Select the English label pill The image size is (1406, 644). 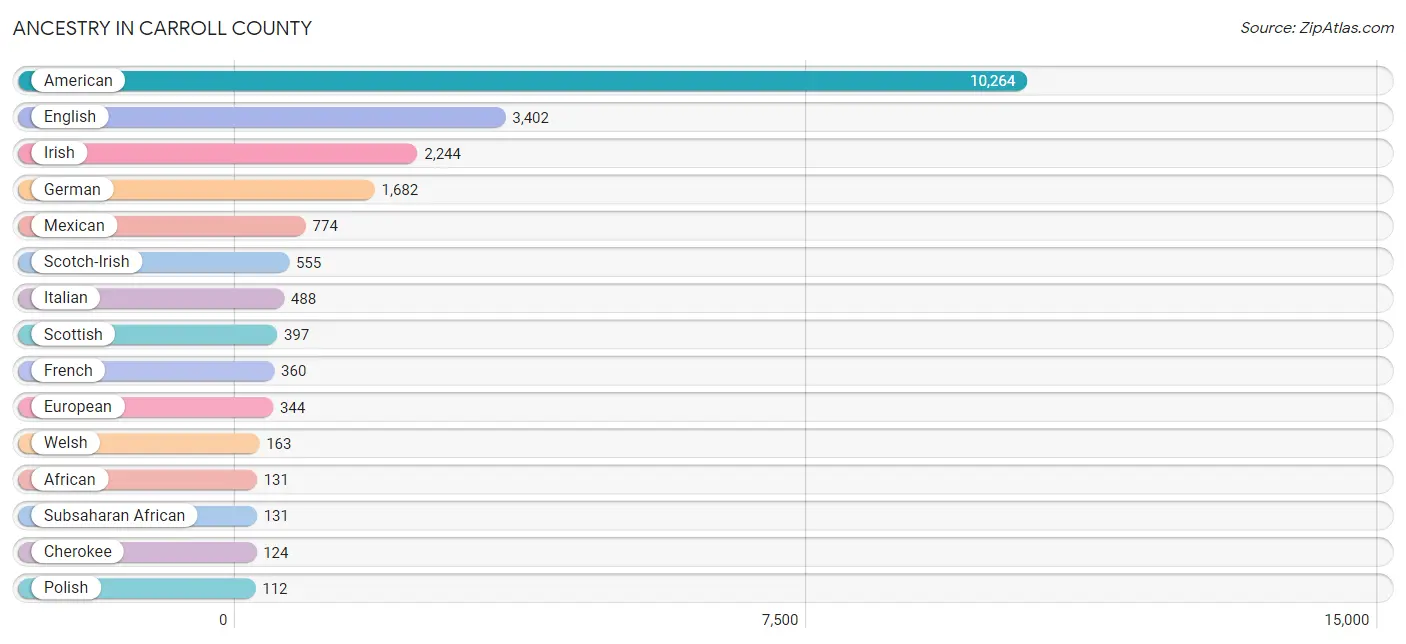click(x=70, y=117)
